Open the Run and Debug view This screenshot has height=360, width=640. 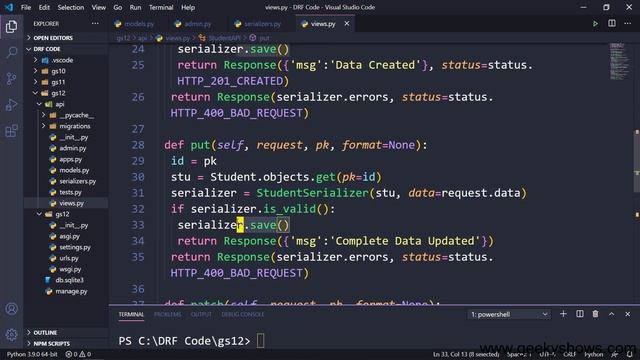(x=11, y=105)
